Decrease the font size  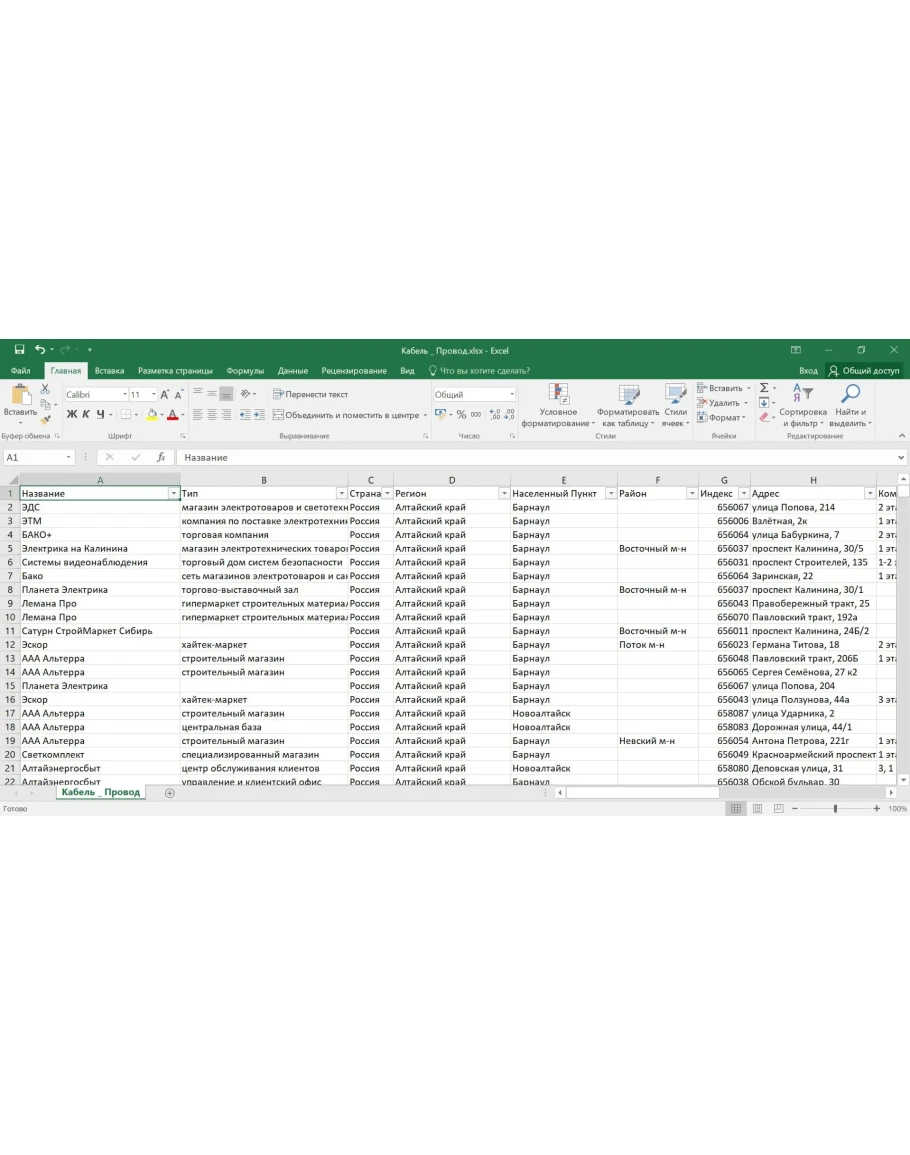[x=178, y=395]
